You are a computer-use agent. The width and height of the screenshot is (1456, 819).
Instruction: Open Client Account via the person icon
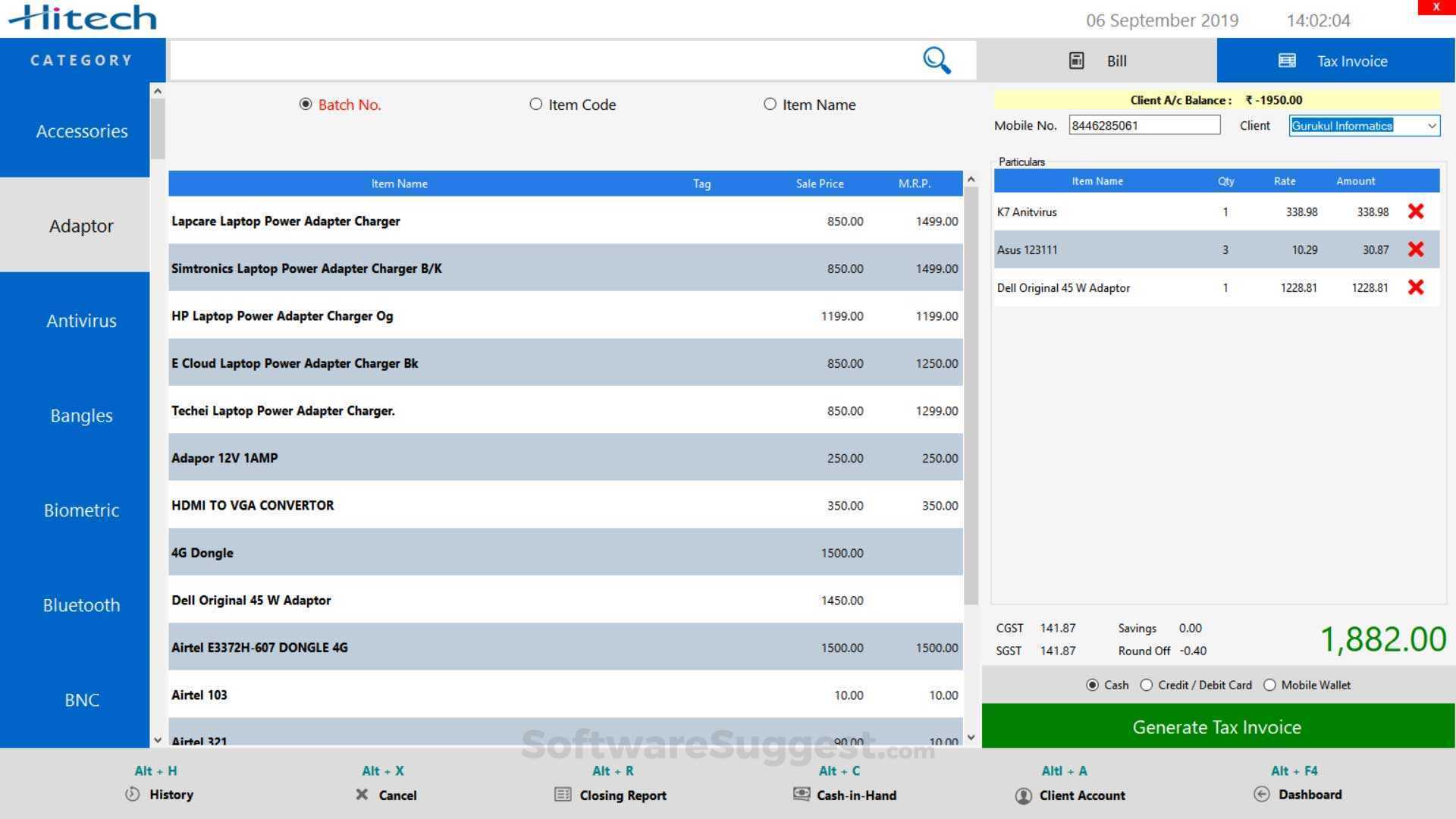click(x=1023, y=795)
